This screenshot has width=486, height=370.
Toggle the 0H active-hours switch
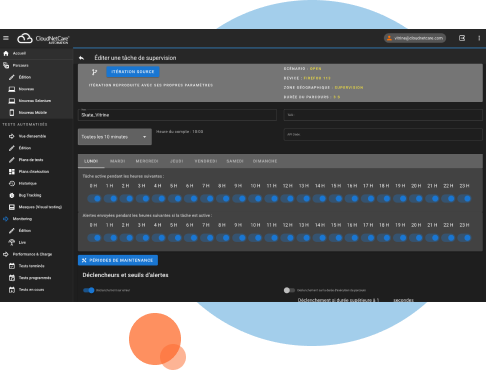coord(94,199)
